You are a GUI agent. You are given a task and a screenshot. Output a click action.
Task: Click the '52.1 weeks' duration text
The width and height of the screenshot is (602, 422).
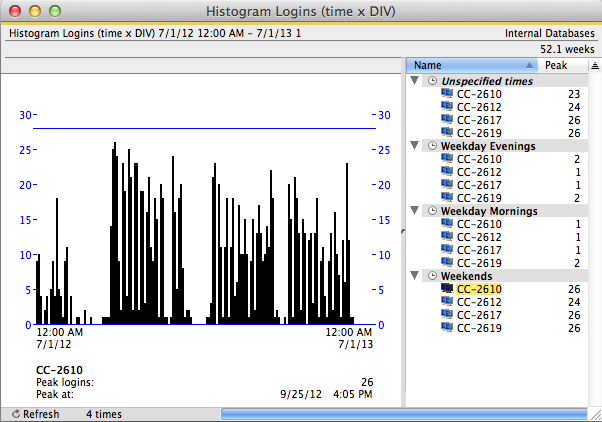pos(567,49)
